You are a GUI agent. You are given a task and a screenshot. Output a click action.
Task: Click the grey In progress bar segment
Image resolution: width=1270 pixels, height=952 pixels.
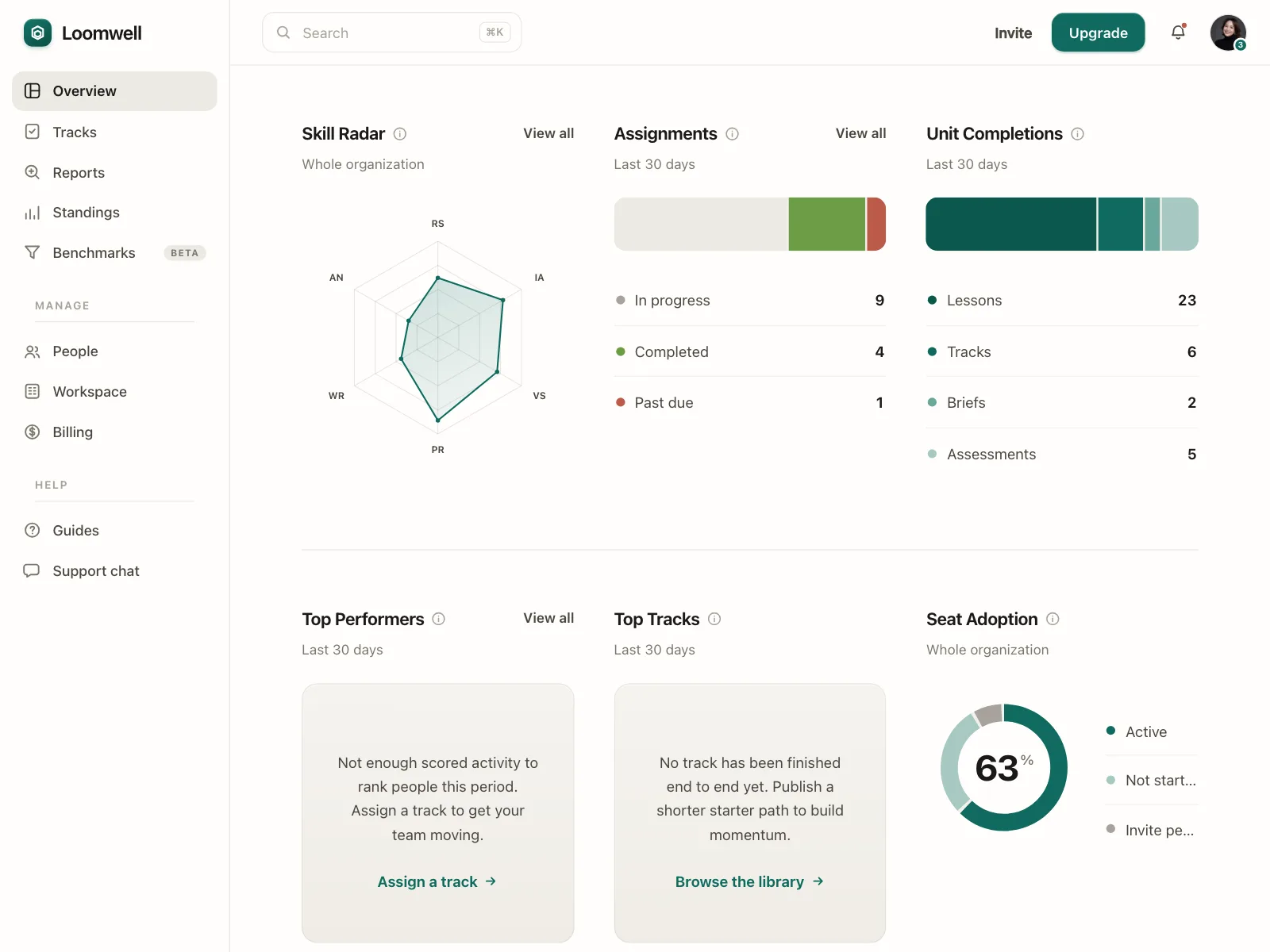click(701, 225)
